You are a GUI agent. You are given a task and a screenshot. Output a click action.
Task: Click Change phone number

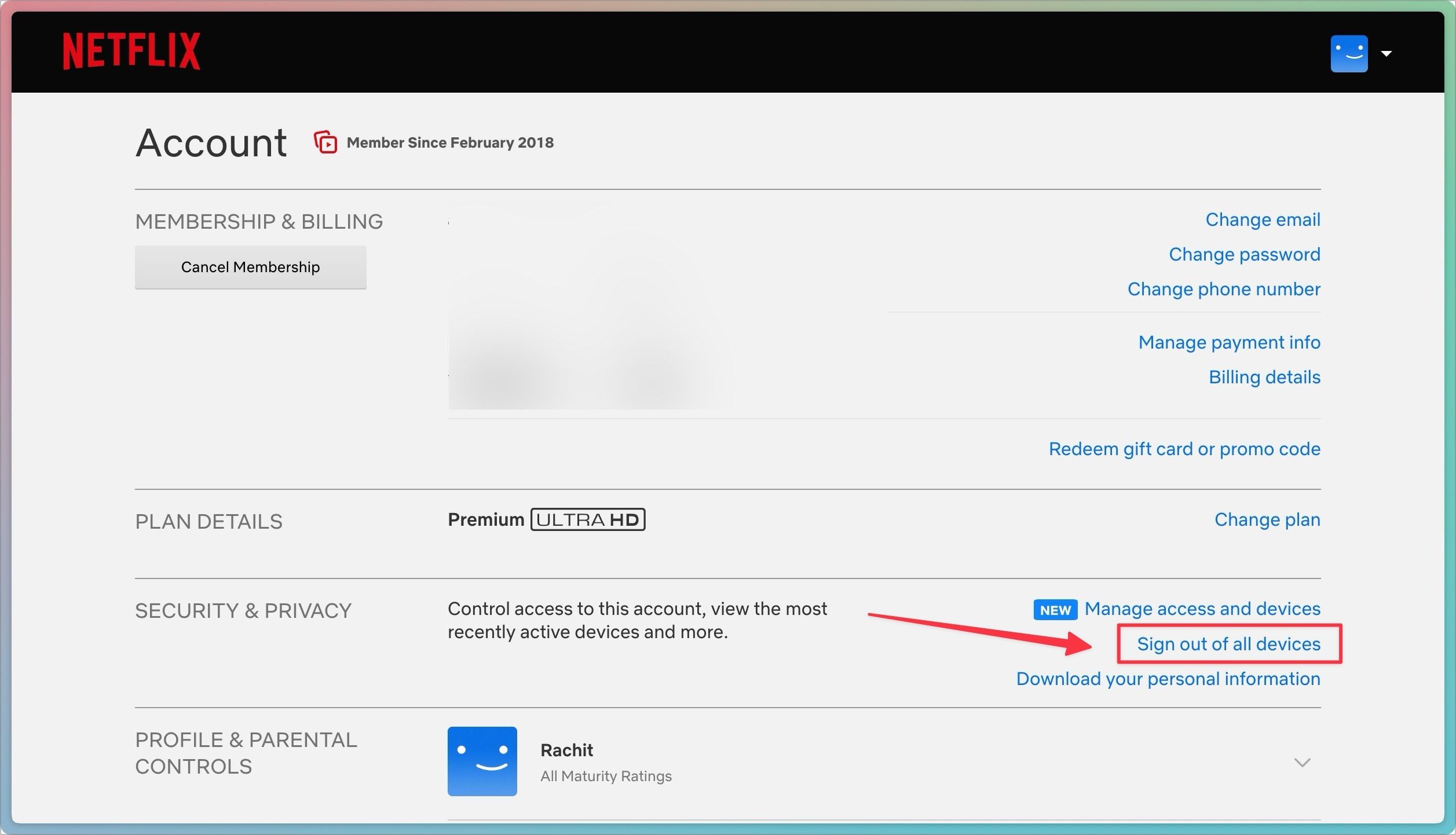point(1223,289)
